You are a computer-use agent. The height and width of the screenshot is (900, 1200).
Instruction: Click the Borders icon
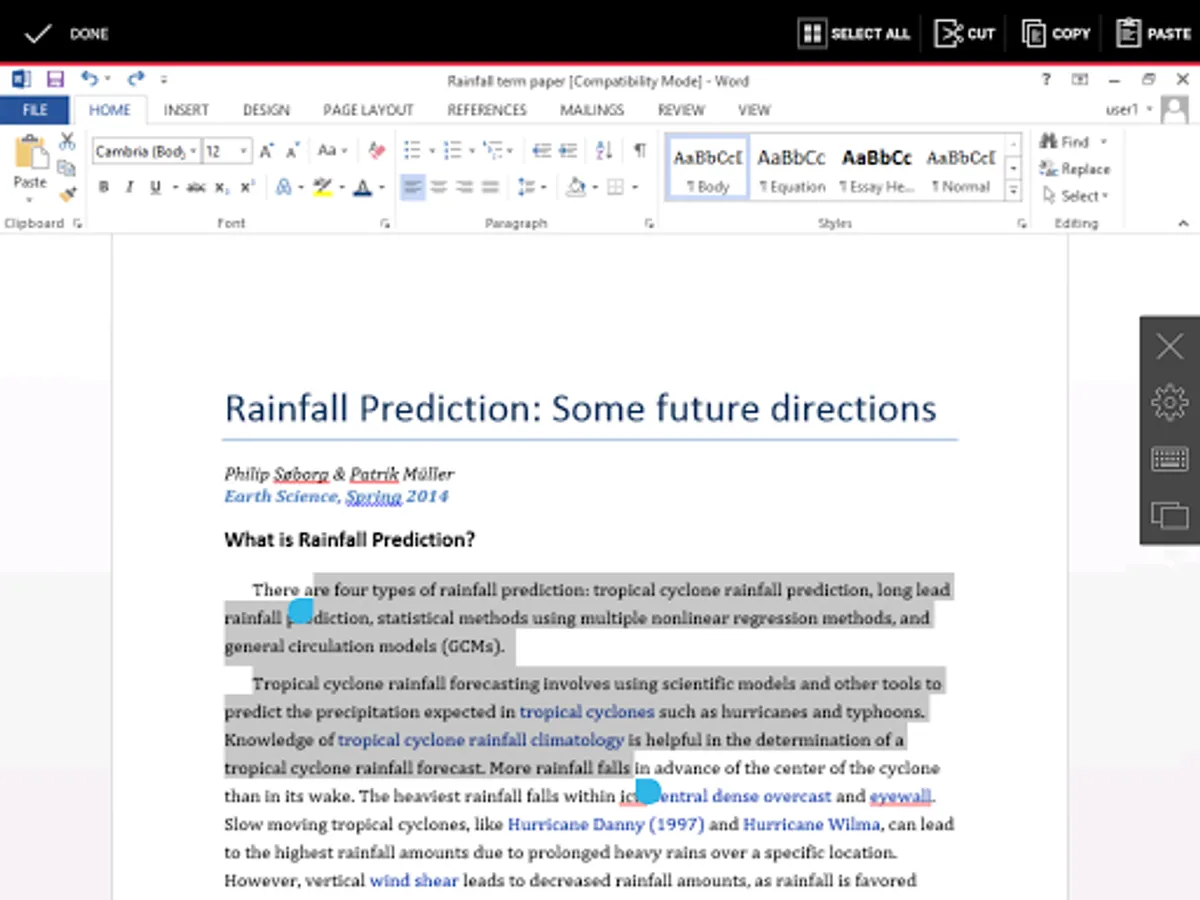(x=616, y=187)
